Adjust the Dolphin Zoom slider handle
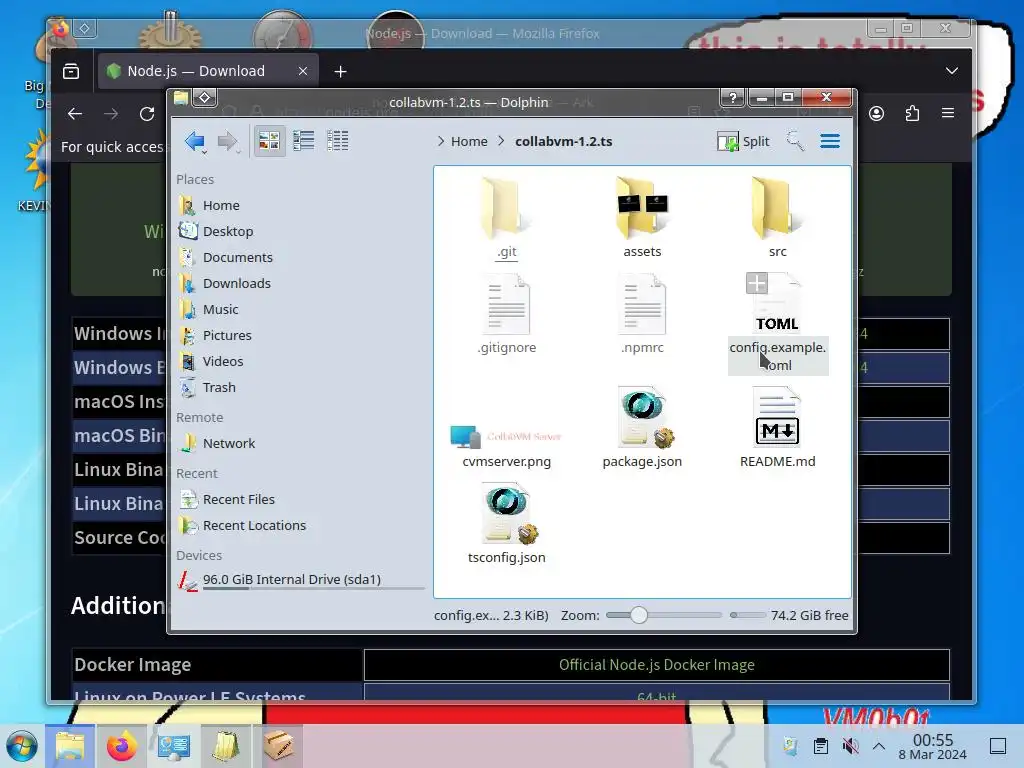The image size is (1024, 768). pyautogui.click(x=639, y=615)
